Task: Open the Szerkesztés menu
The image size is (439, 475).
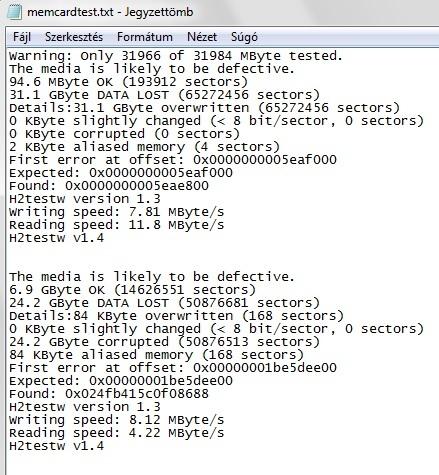Action: (74, 37)
